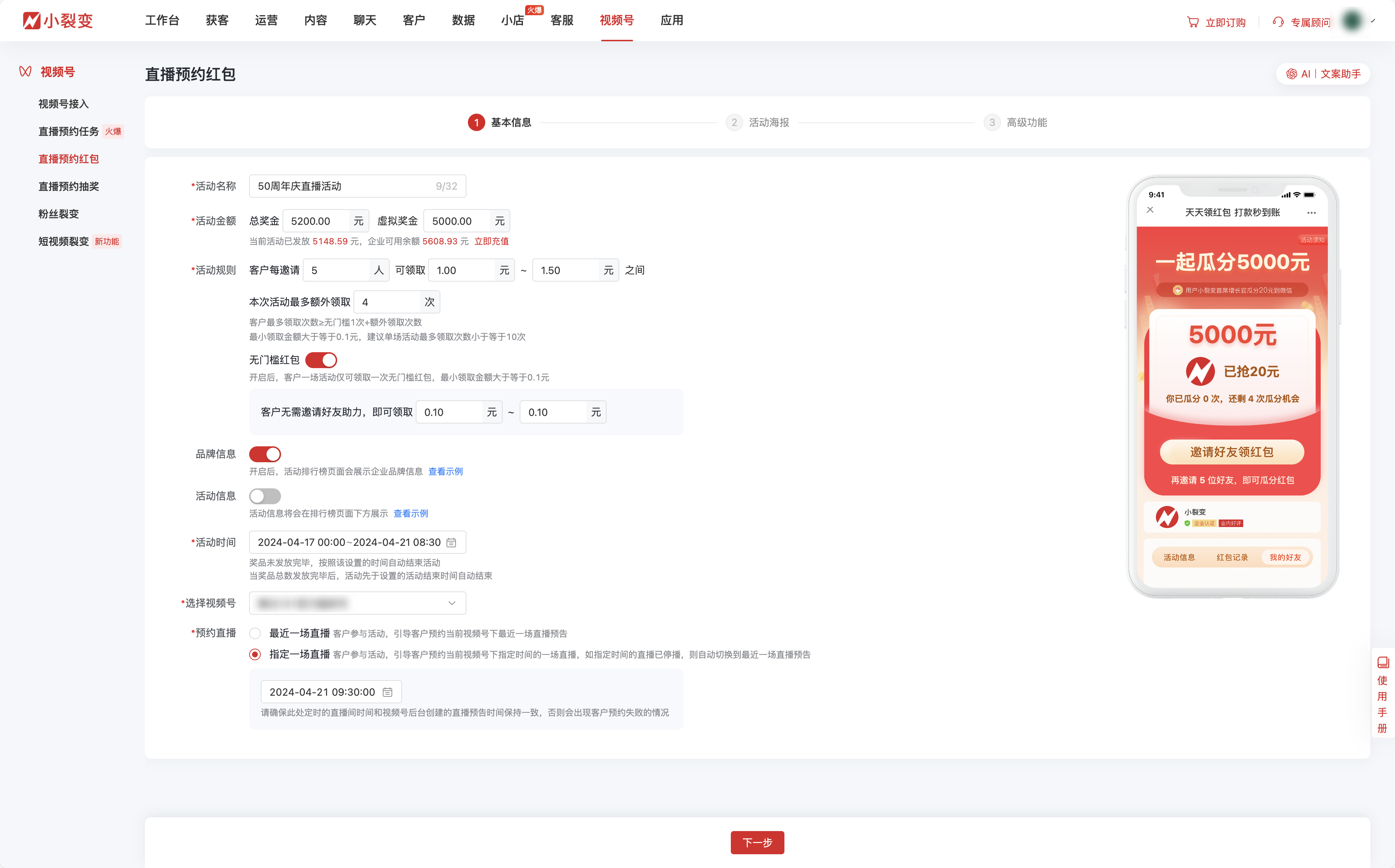
Task: Open the 数据 top menu
Action: coord(463,21)
